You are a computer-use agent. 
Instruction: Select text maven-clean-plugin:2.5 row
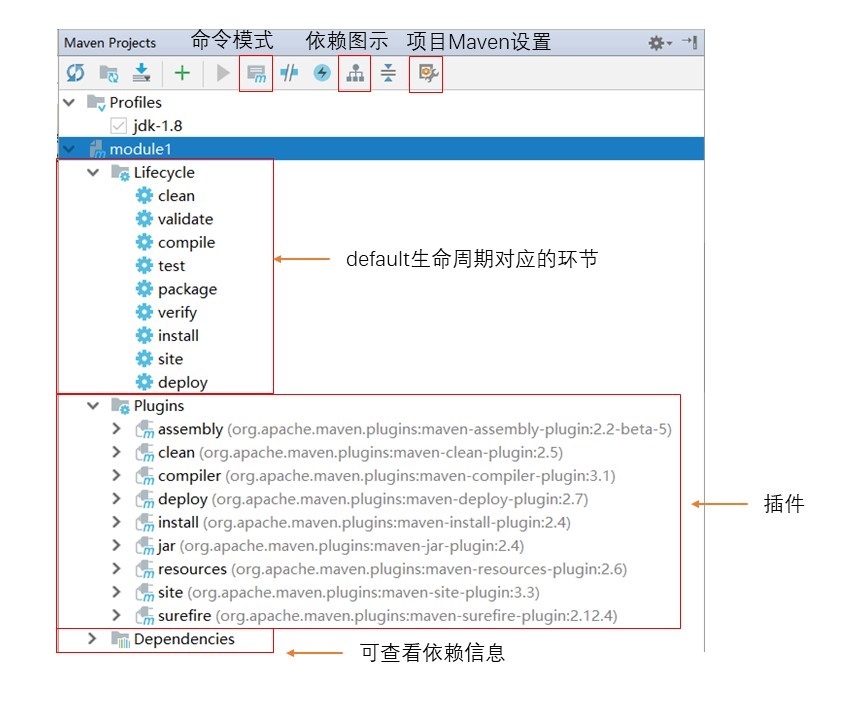(x=381, y=453)
